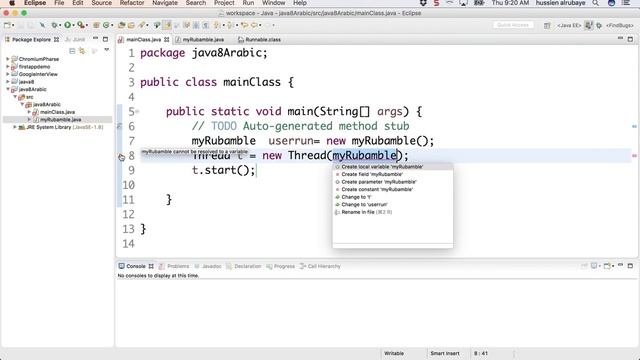Open the File menu

coord(59,3)
